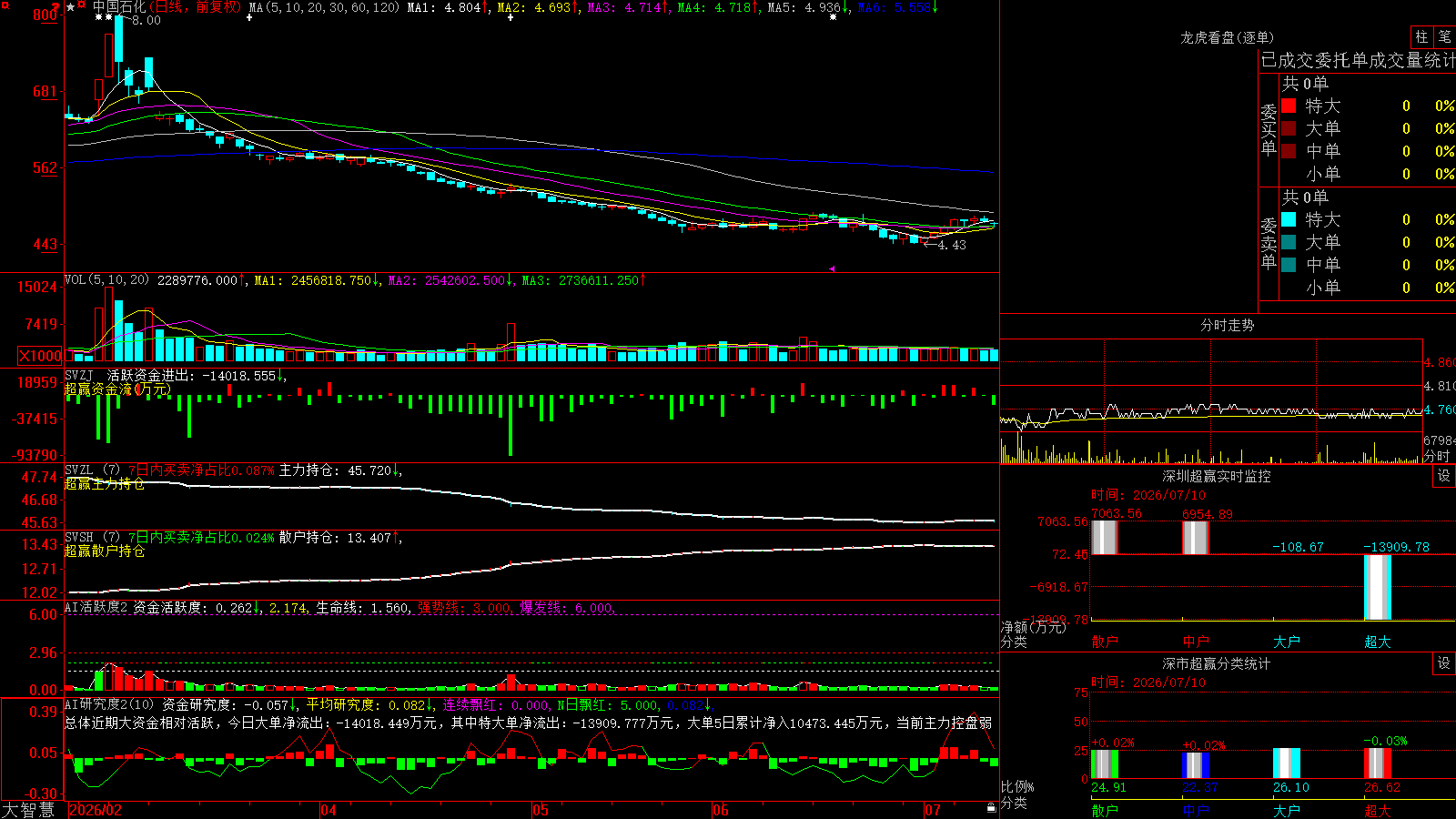Open the MA(5,10,20,30,60,120) parameter list
The width and height of the screenshot is (1456, 819).
(324, 7)
